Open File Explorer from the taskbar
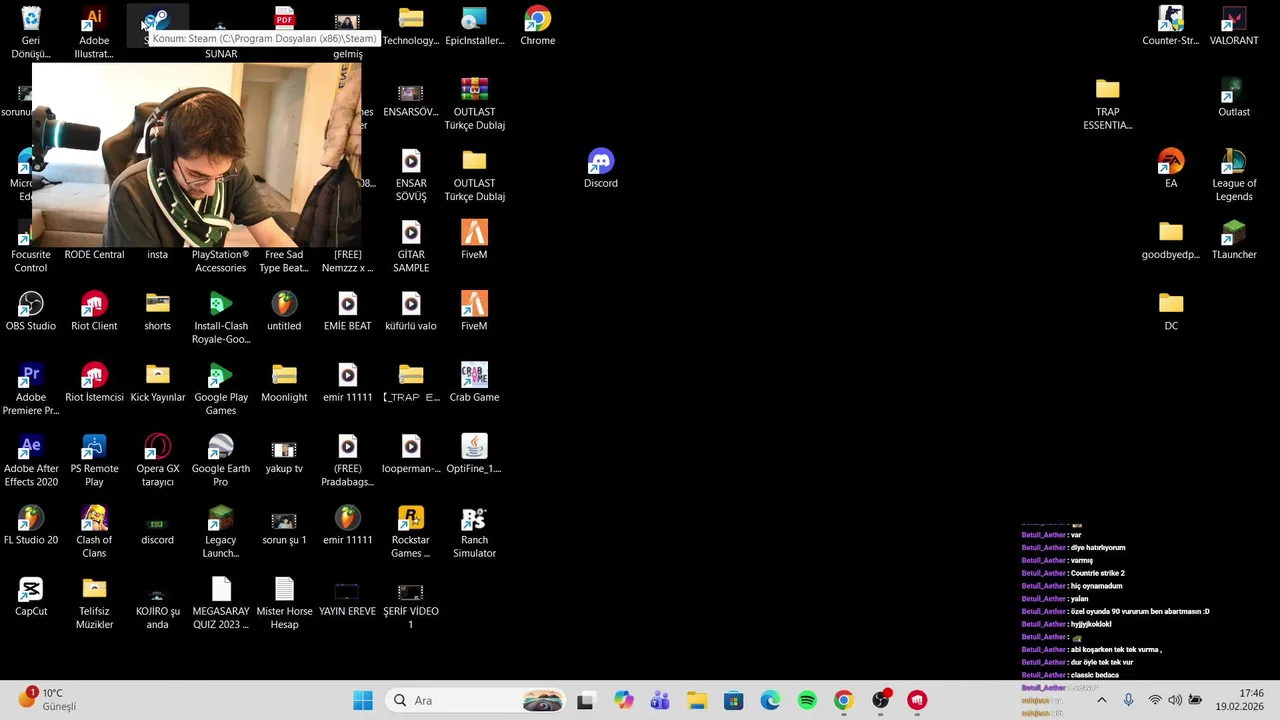1280x720 pixels. tap(697, 700)
